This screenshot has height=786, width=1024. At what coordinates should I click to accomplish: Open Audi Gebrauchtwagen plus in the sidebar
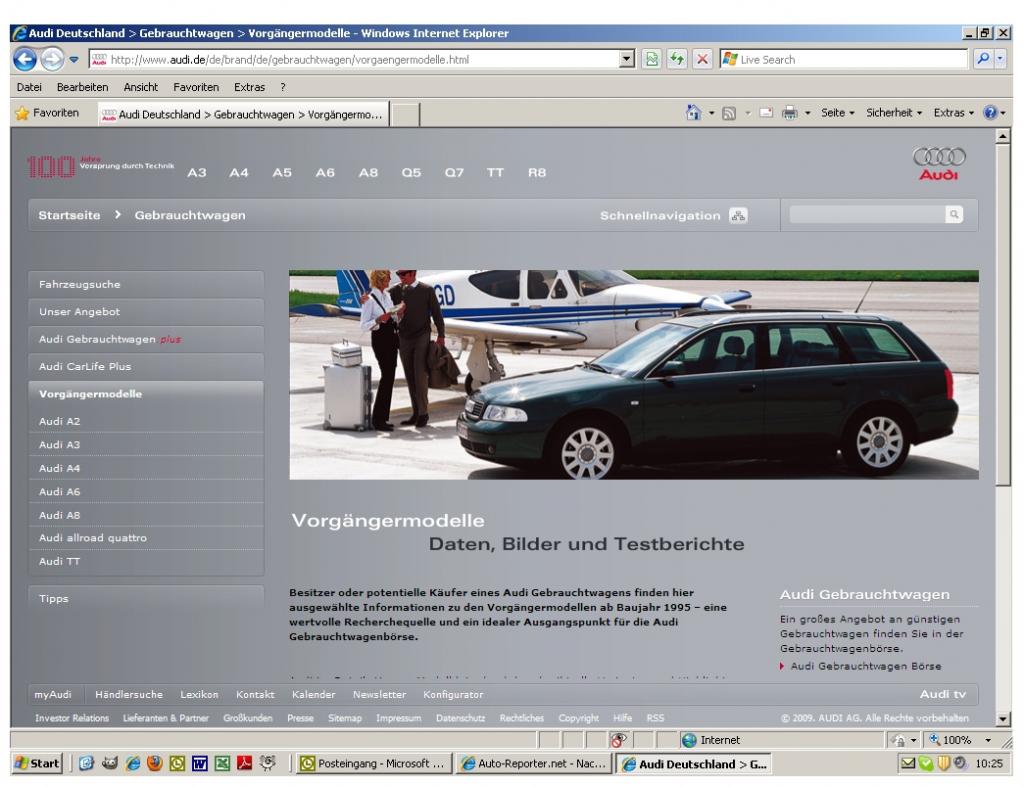pyautogui.click(x=146, y=339)
